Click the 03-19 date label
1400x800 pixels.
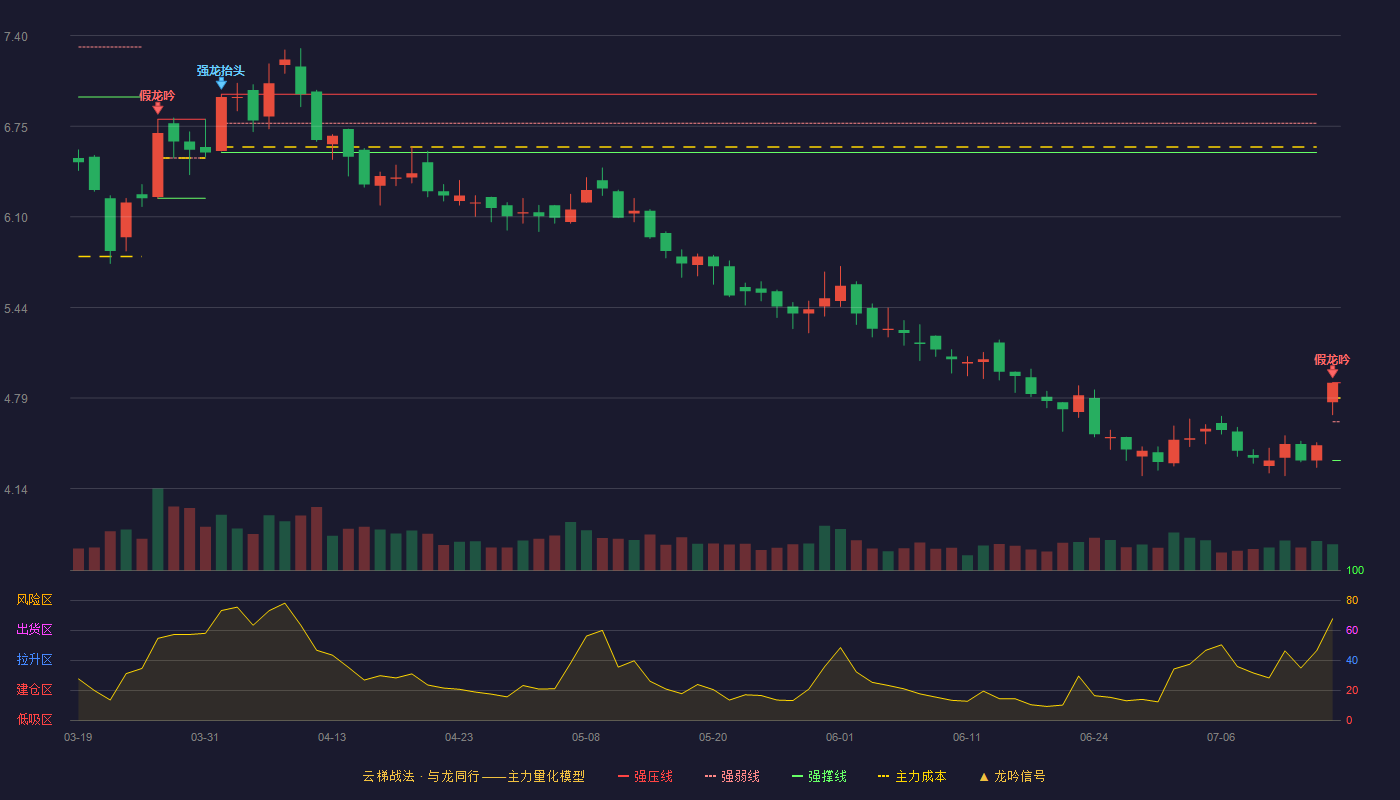coord(78,737)
